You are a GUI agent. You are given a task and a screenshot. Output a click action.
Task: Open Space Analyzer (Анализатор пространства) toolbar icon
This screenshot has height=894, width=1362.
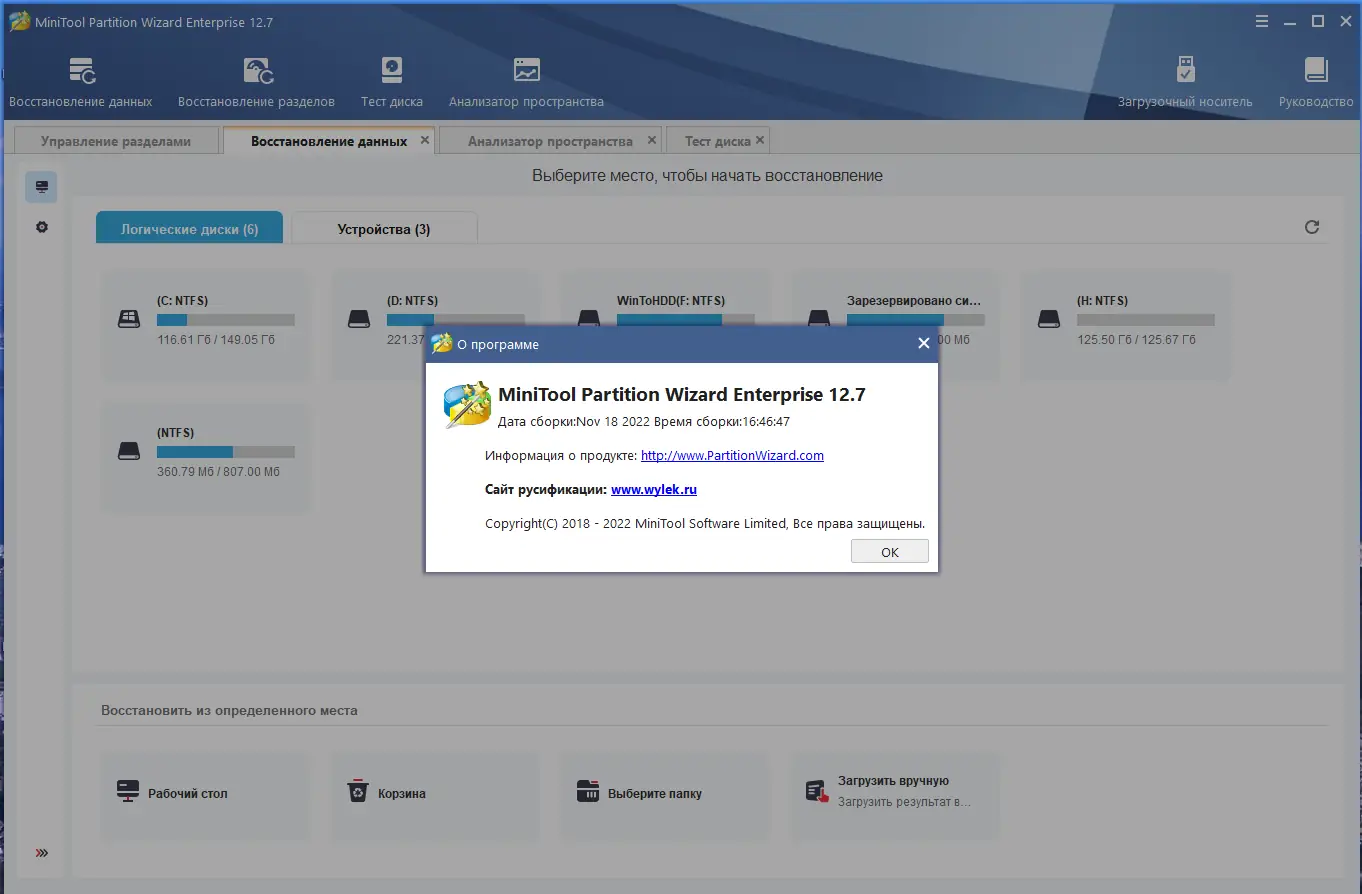pos(526,70)
